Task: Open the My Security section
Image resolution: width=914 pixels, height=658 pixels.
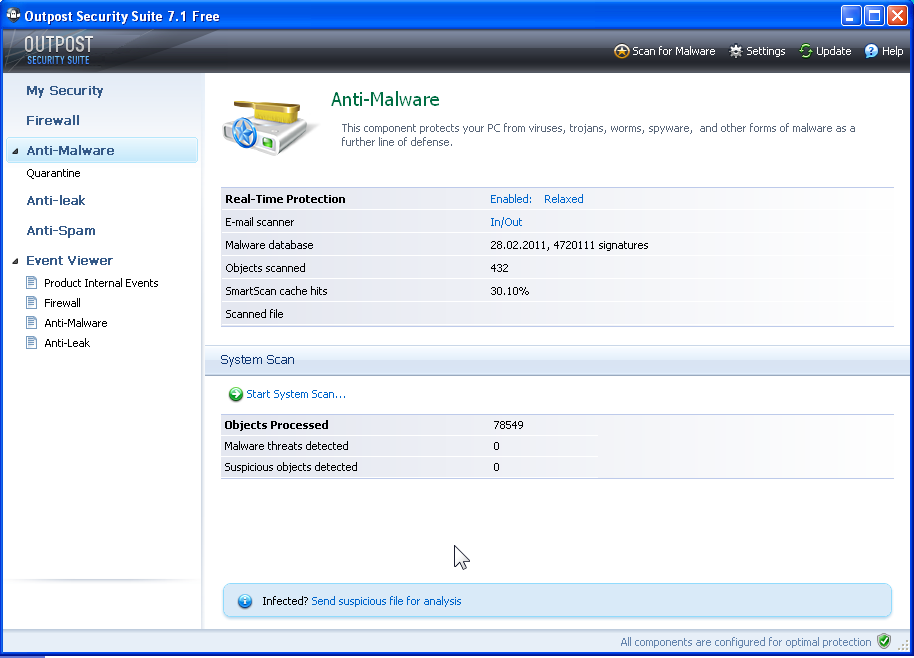Action: point(65,90)
